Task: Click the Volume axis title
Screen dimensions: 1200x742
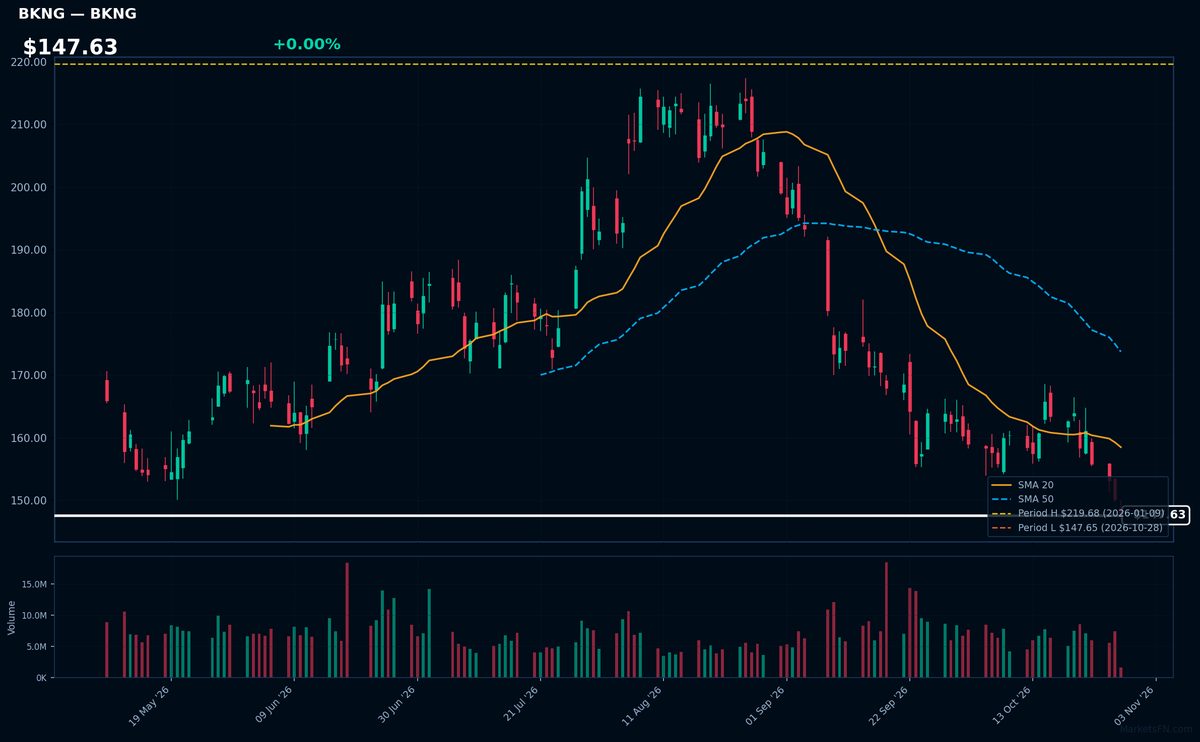Action: [11, 617]
